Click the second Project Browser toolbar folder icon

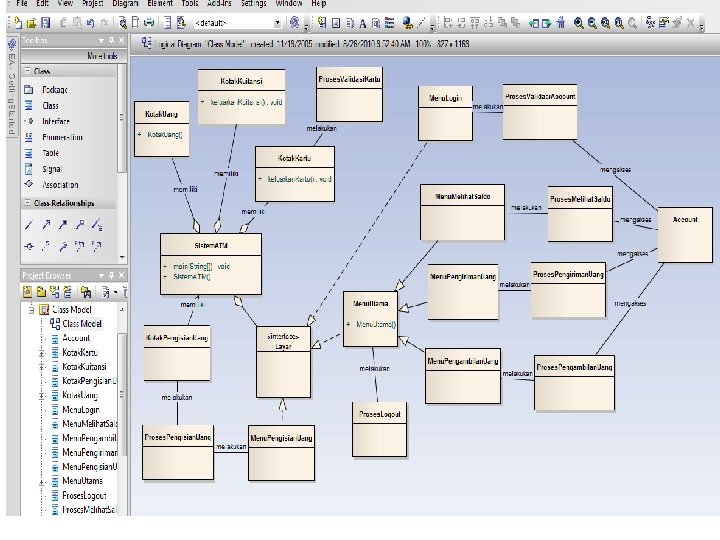pyautogui.click(x=41, y=292)
